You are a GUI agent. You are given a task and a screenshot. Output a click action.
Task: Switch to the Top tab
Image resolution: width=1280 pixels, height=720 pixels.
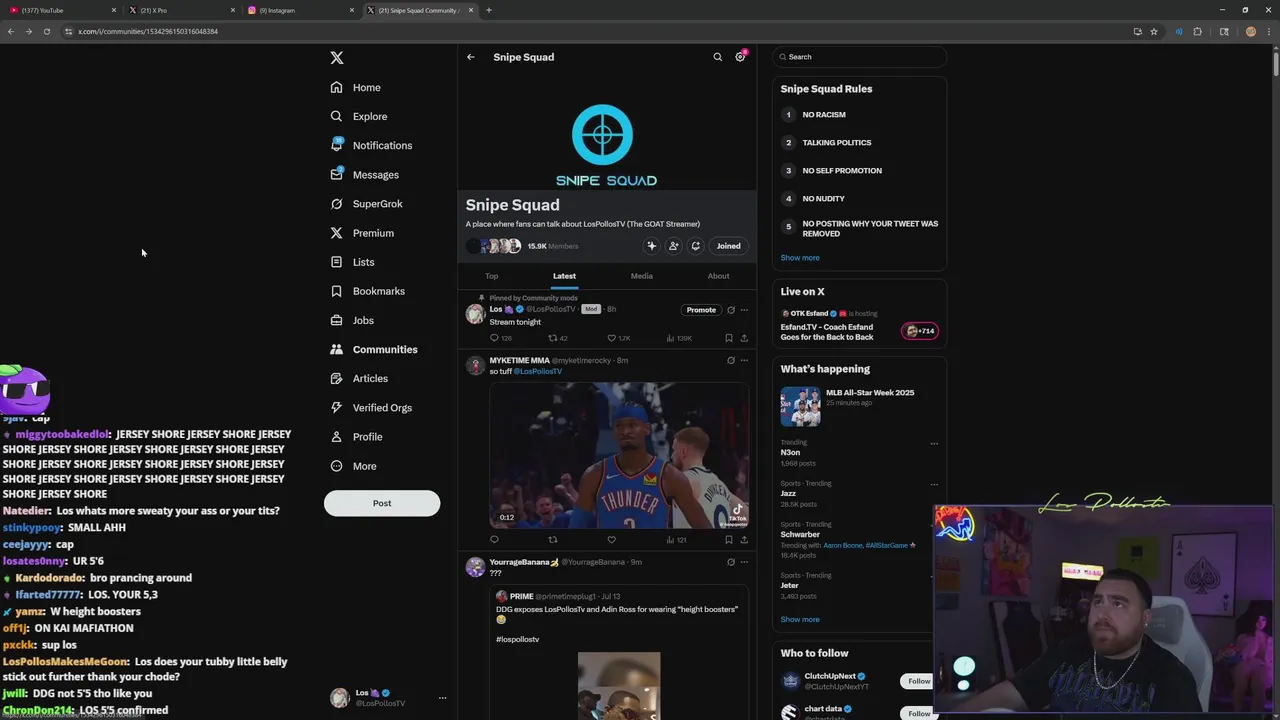492,276
